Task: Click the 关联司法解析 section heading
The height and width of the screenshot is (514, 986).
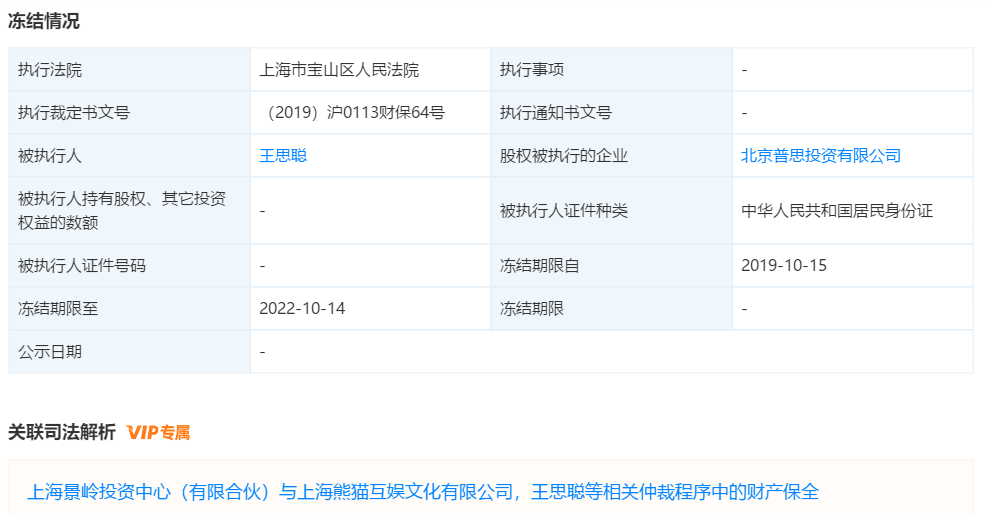Action: (x=62, y=432)
